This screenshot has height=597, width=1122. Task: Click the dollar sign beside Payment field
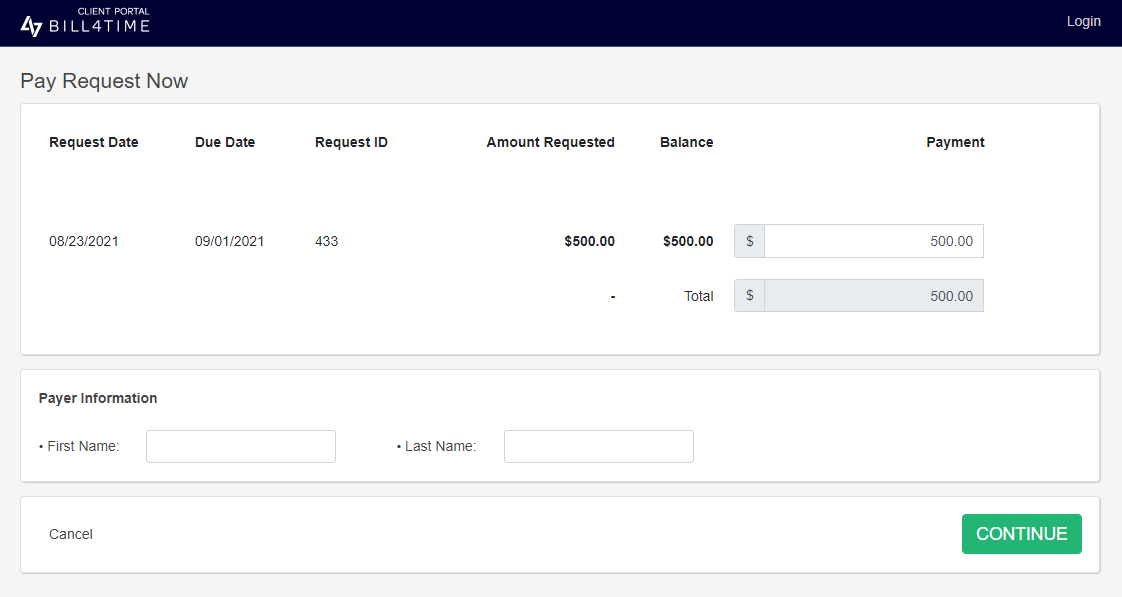tap(749, 241)
